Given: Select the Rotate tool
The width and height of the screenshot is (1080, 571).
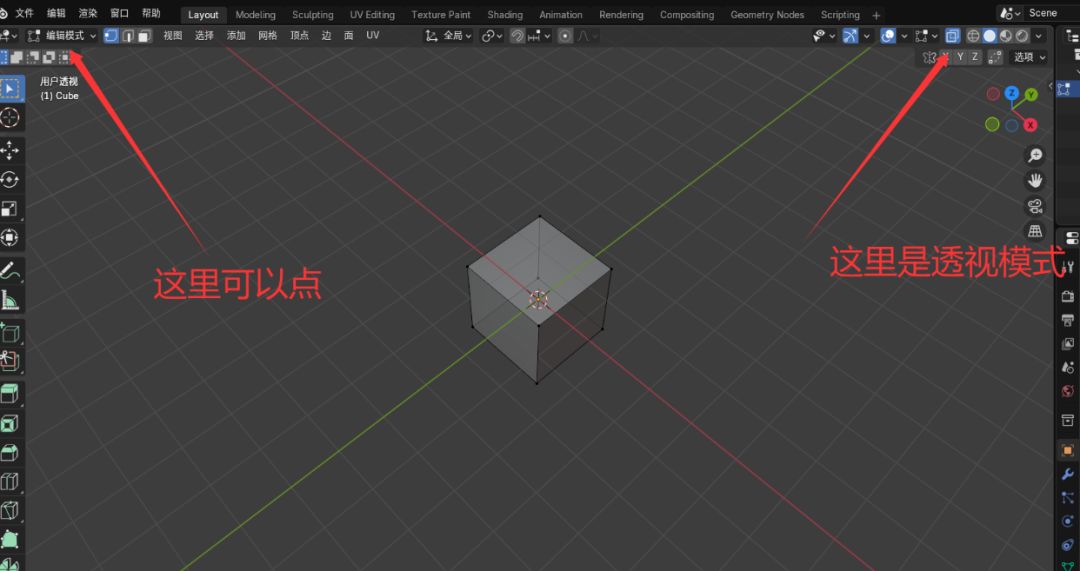Looking at the screenshot, I should pyautogui.click(x=11, y=180).
